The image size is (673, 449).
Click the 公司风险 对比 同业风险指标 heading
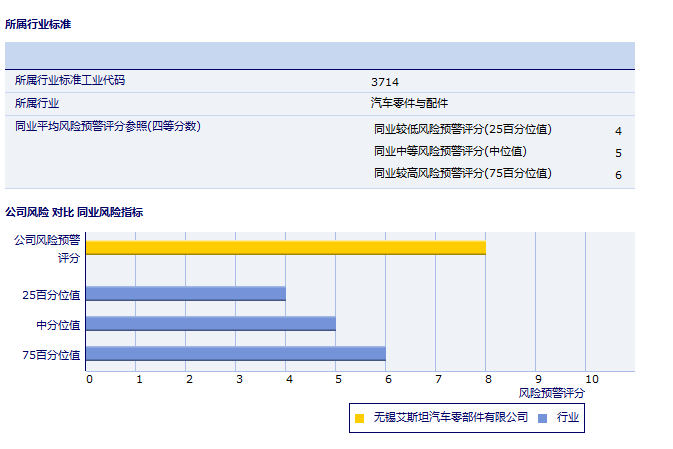tap(74, 212)
